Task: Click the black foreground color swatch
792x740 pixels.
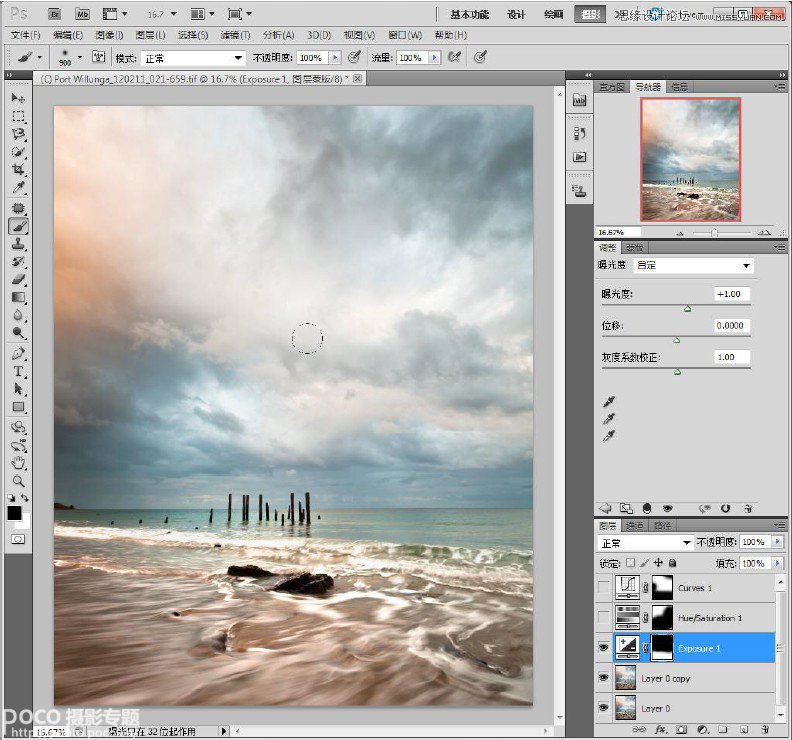Action: coord(15,513)
